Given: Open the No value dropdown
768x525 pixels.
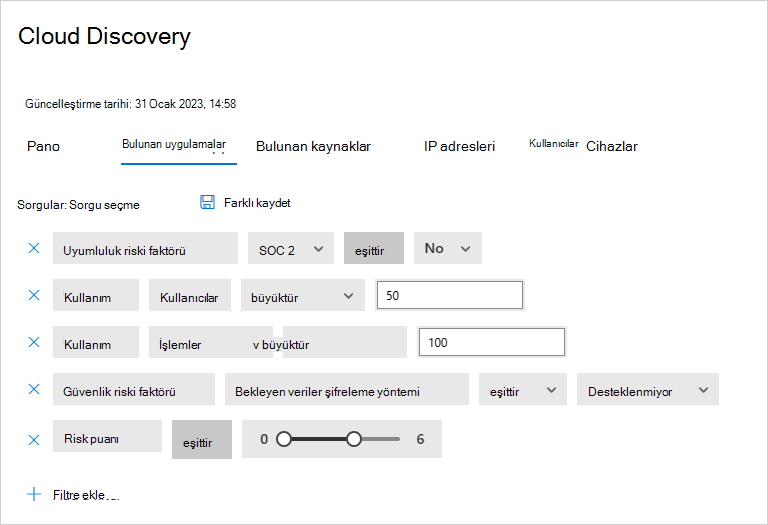Looking at the screenshot, I should [448, 248].
